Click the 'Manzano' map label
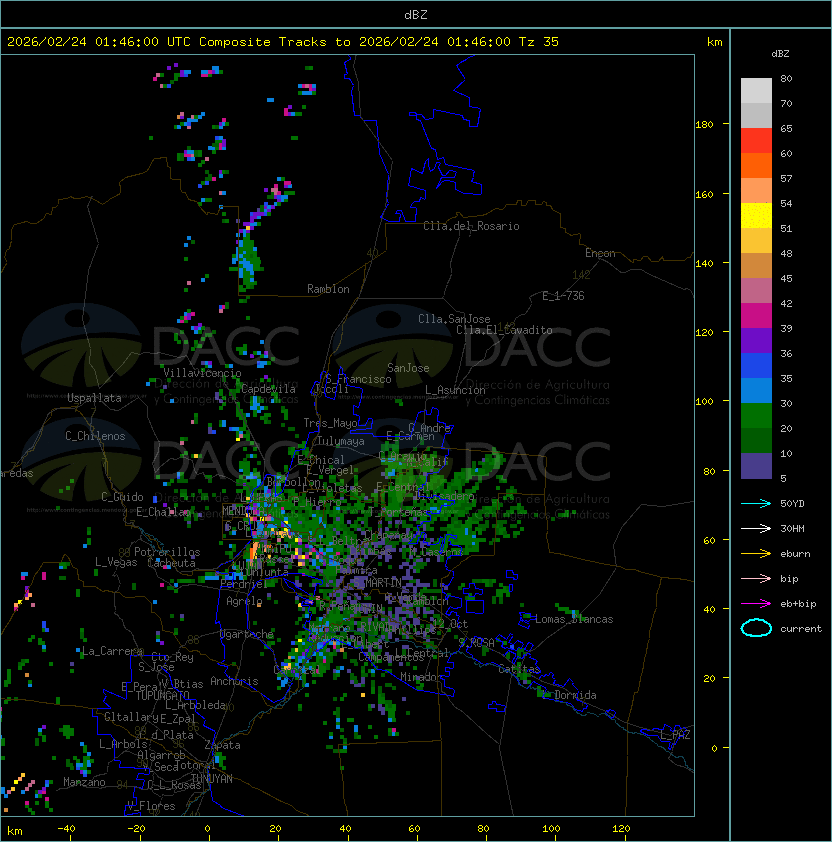This screenshot has height=842, width=832. click(x=84, y=782)
